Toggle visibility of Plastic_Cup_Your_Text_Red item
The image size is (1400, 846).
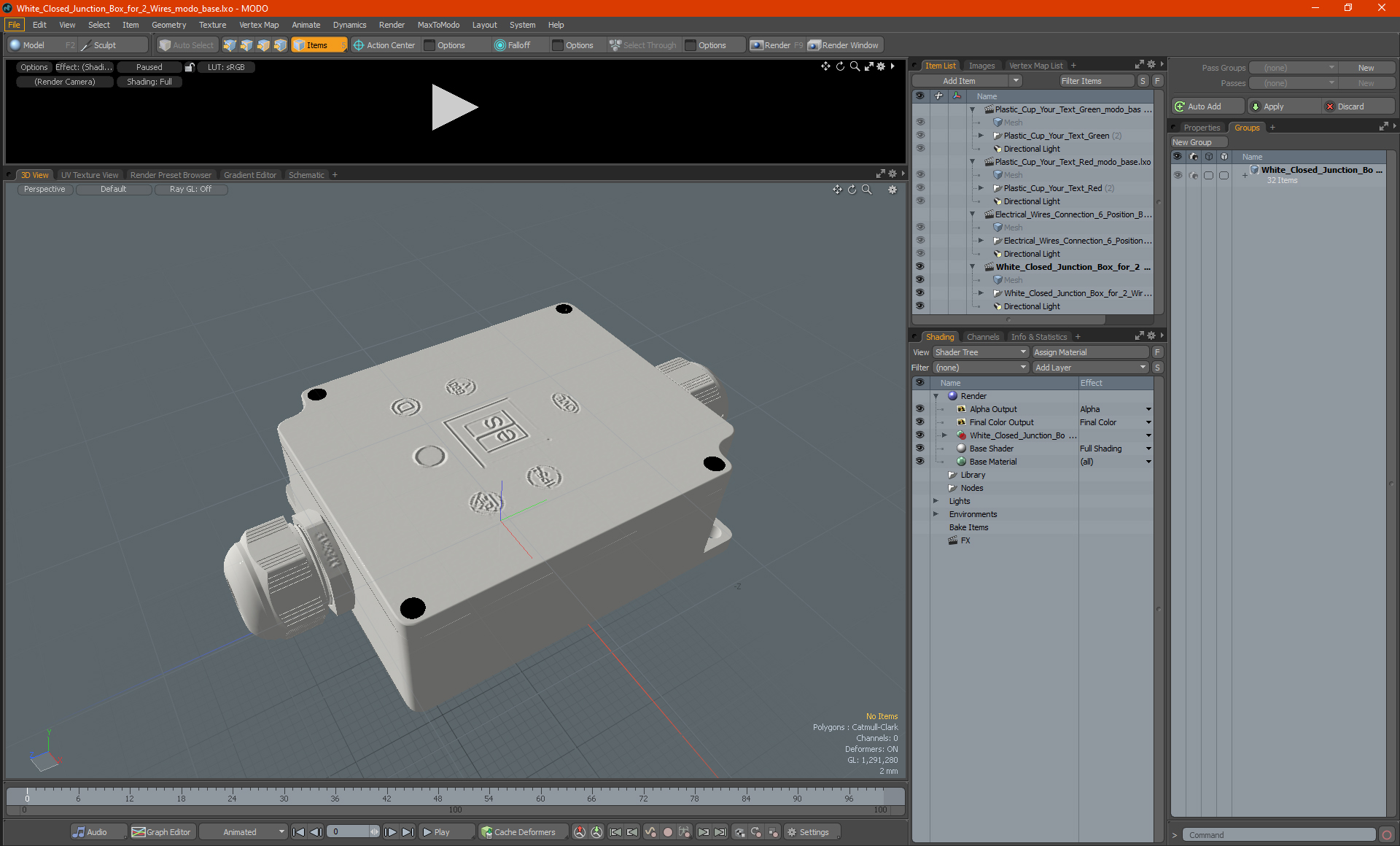pyautogui.click(x=920, y=188)
